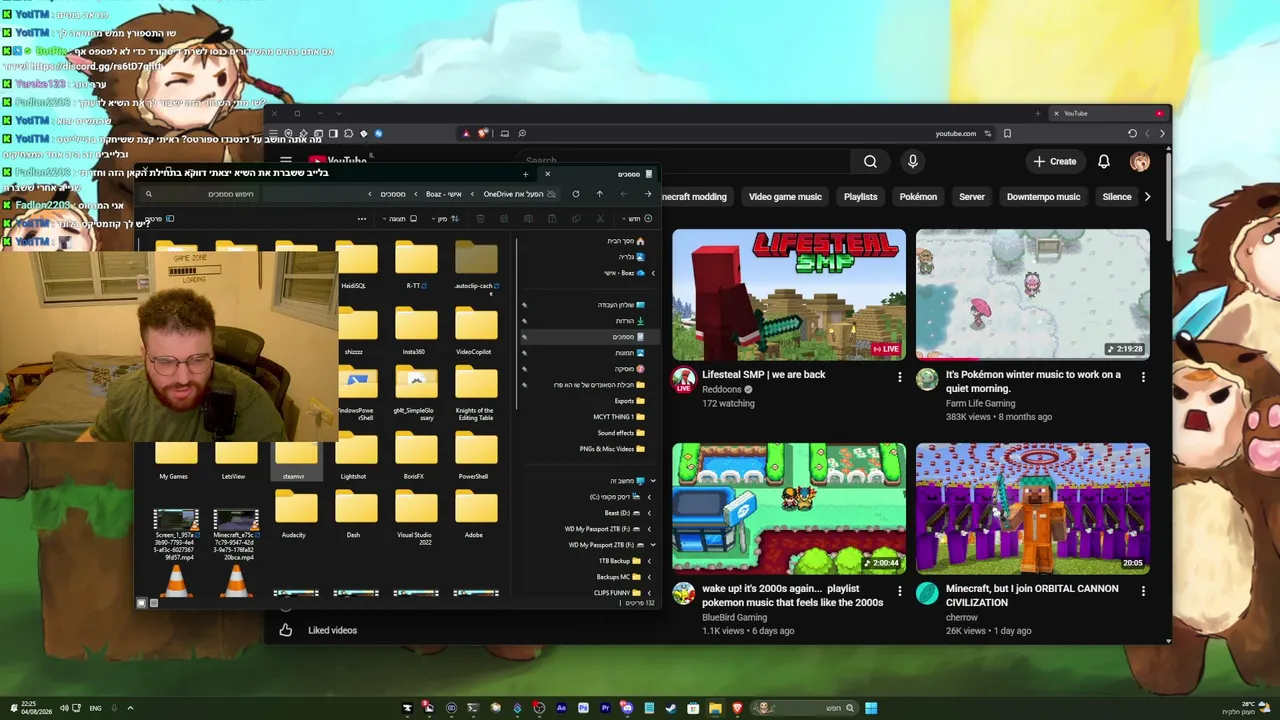Open a new File Explorer tab
Image resolution: width=1280 pixels, height=720 pixels.
tap(525, 174)
